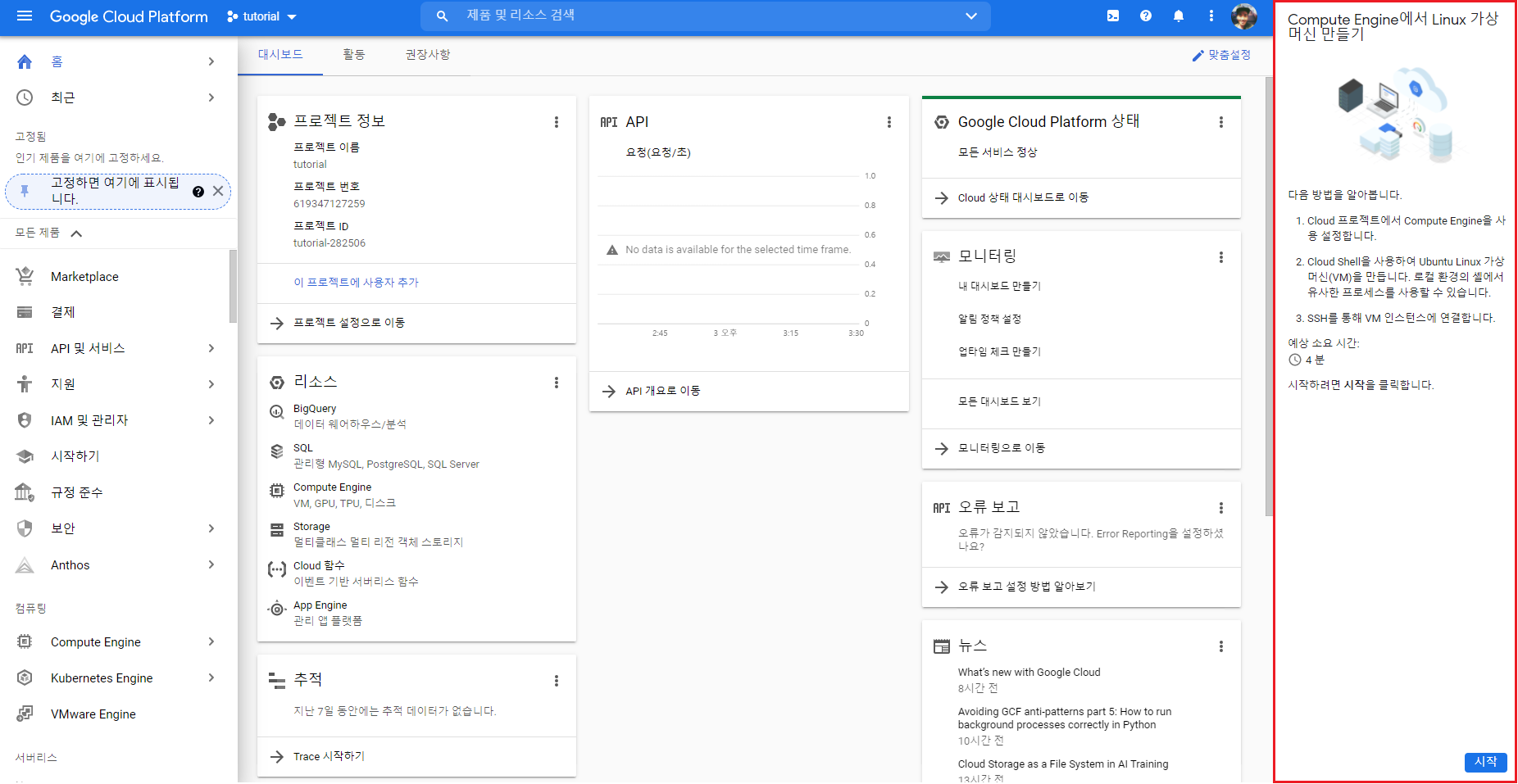Expand 홈 submenu chevron
The height and width of the screenshot is (784, 1518).
pyautogui.click(x=211, y=61)
